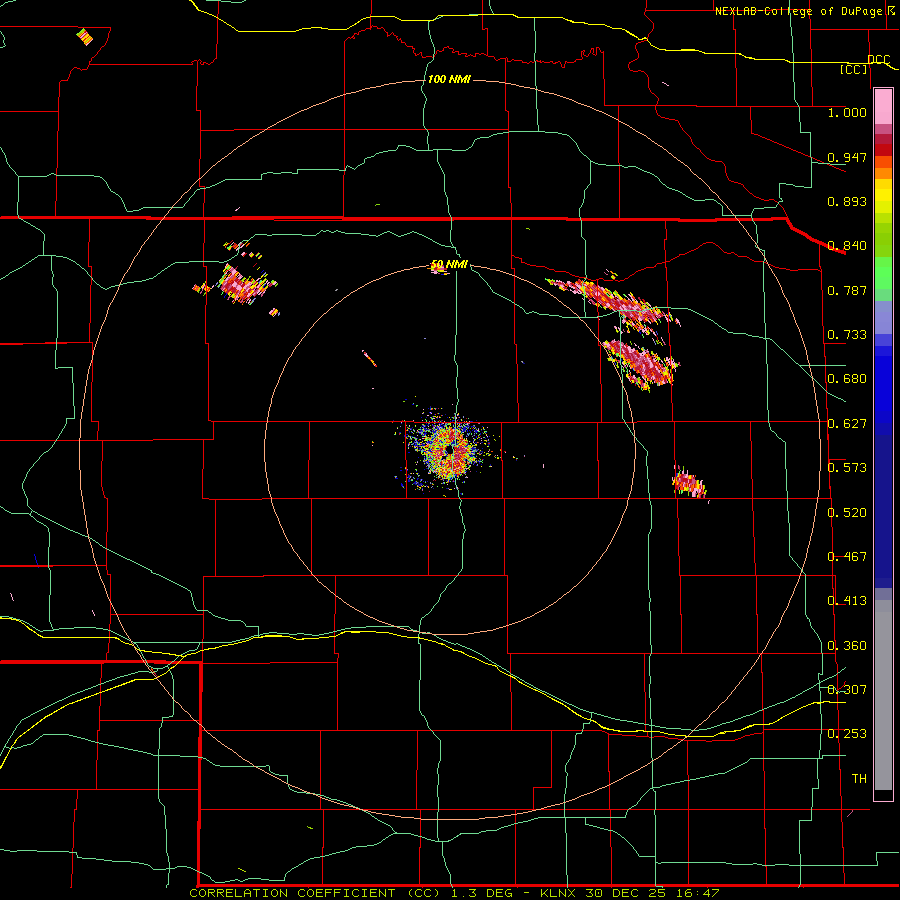Click the radar site center inside ground clutter
Image resolution: width=900 pixels, height=900 pixels.
[449, 451]
